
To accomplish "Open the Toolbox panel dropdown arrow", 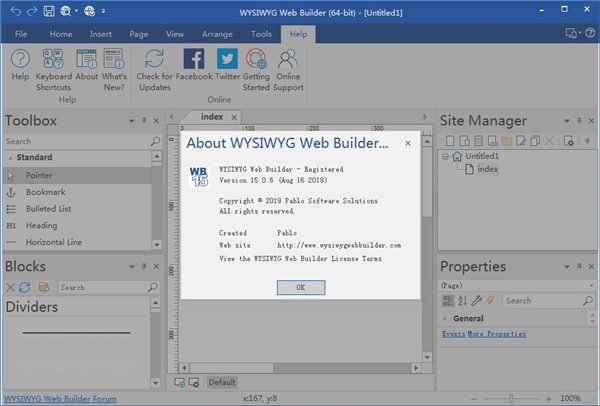I will point(132,121).
